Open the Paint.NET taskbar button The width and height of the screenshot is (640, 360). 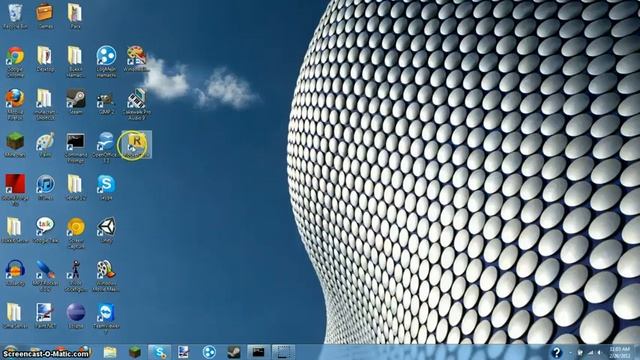183,352
